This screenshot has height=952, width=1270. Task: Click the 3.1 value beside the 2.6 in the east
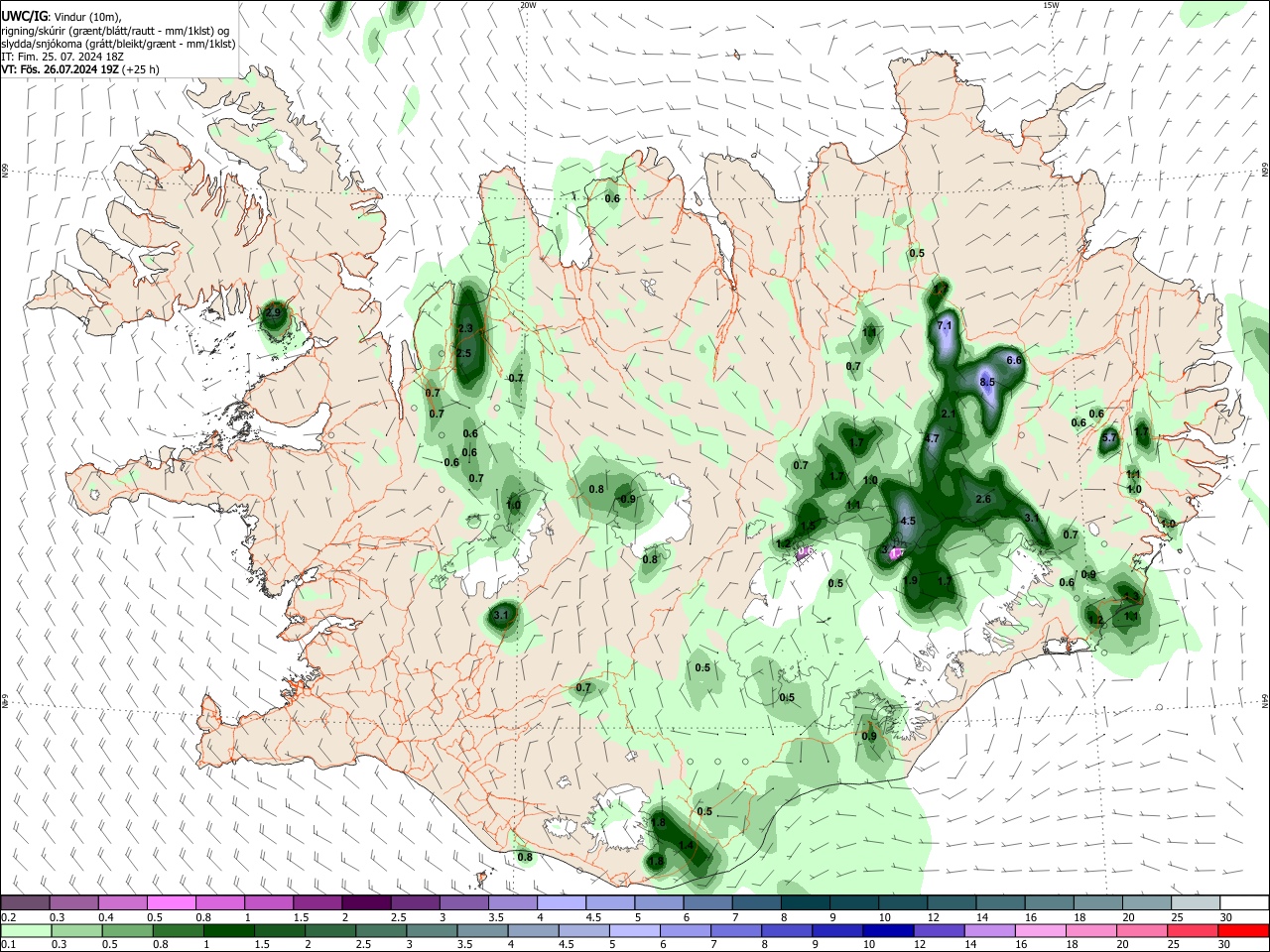1032,518
